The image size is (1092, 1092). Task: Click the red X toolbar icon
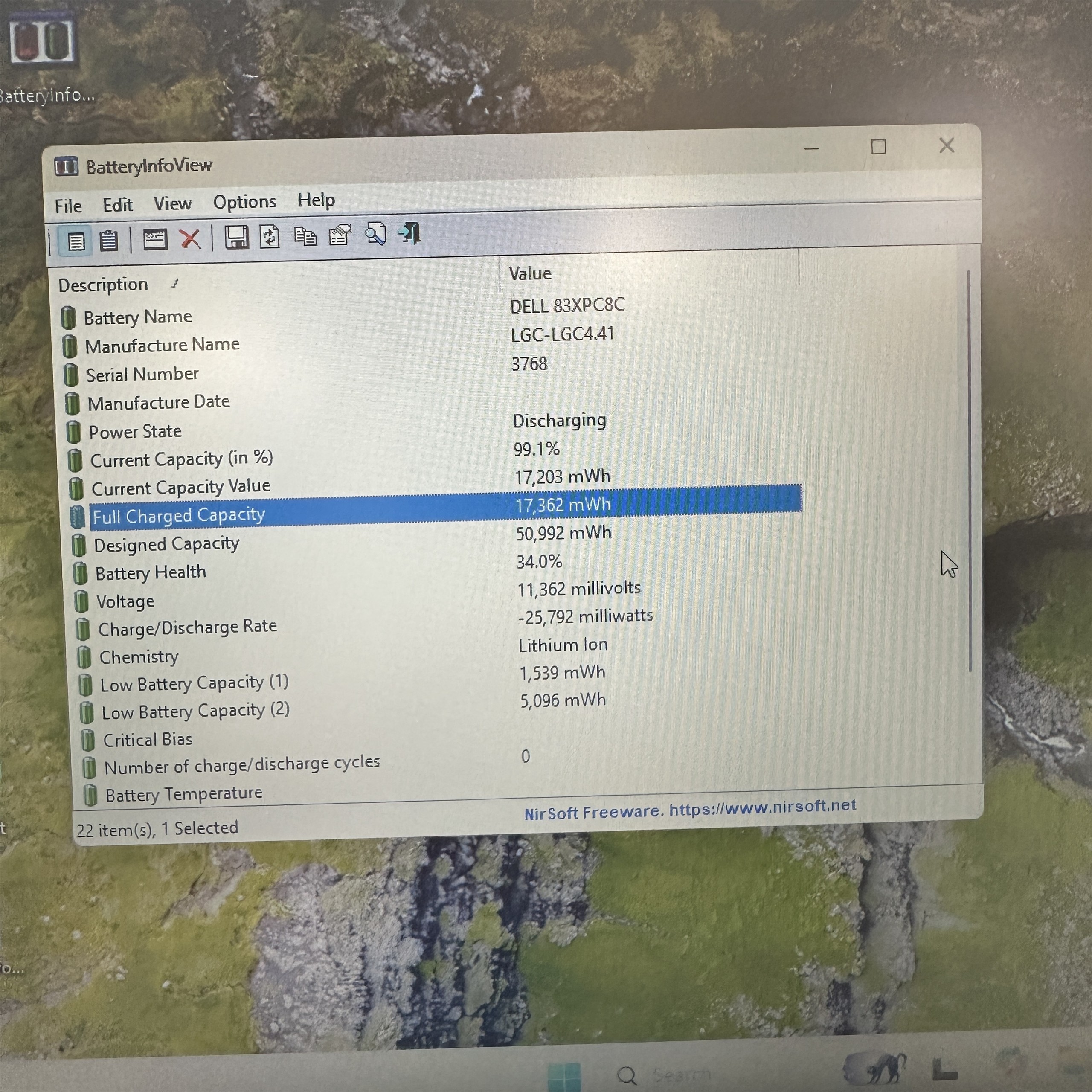point(190,239)
